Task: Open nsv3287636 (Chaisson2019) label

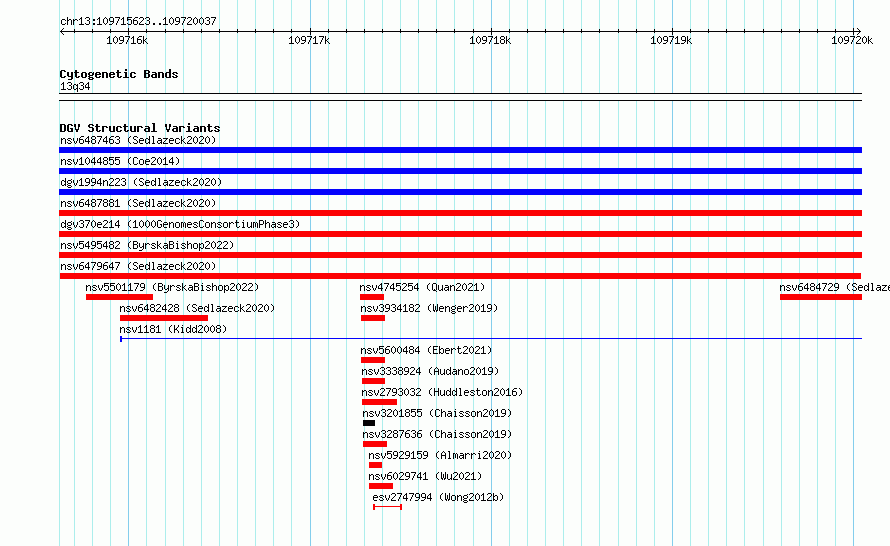Action: coord(437,434)
